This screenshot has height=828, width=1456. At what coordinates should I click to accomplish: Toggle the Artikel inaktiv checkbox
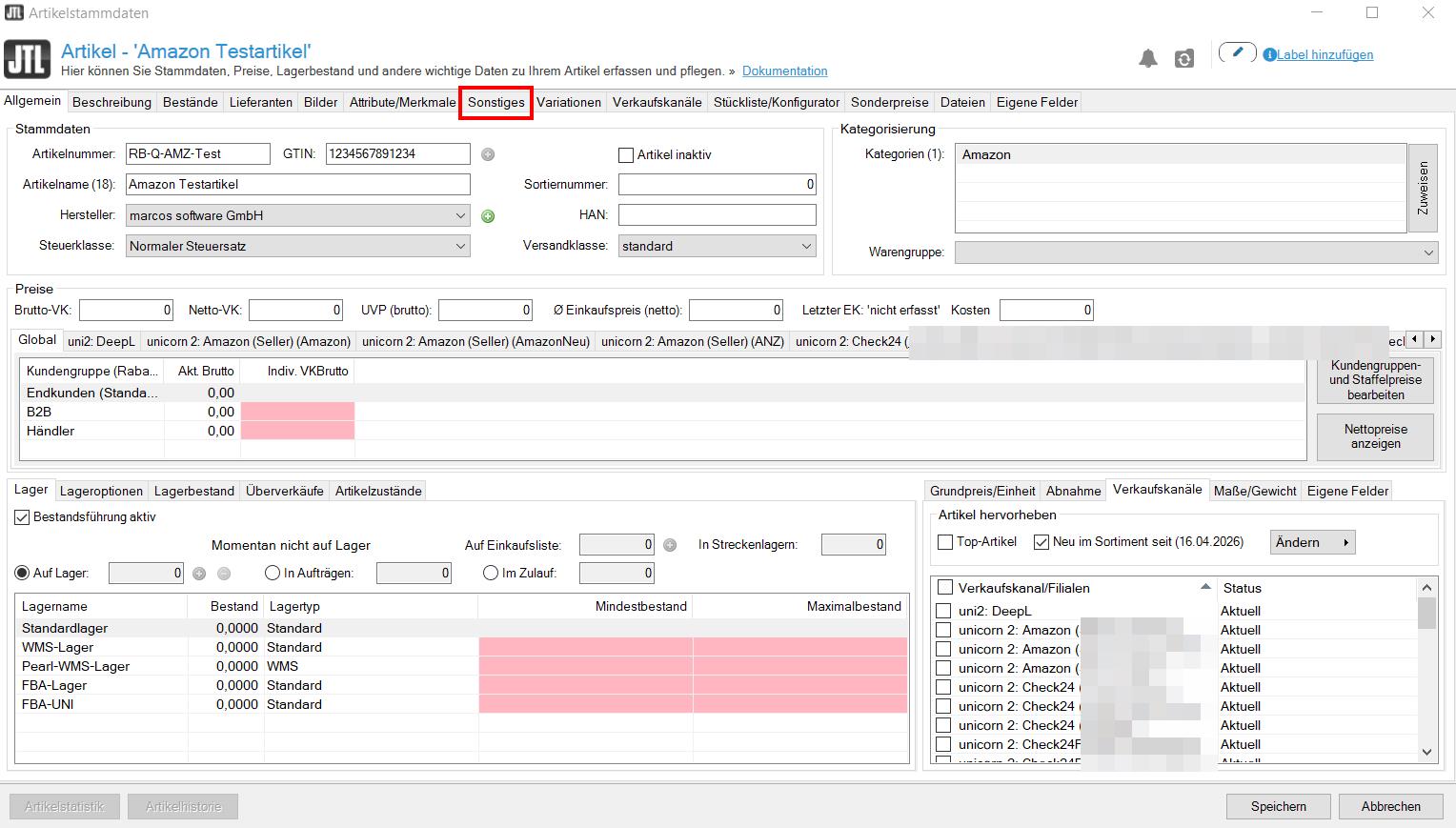[x=626, y=154]
